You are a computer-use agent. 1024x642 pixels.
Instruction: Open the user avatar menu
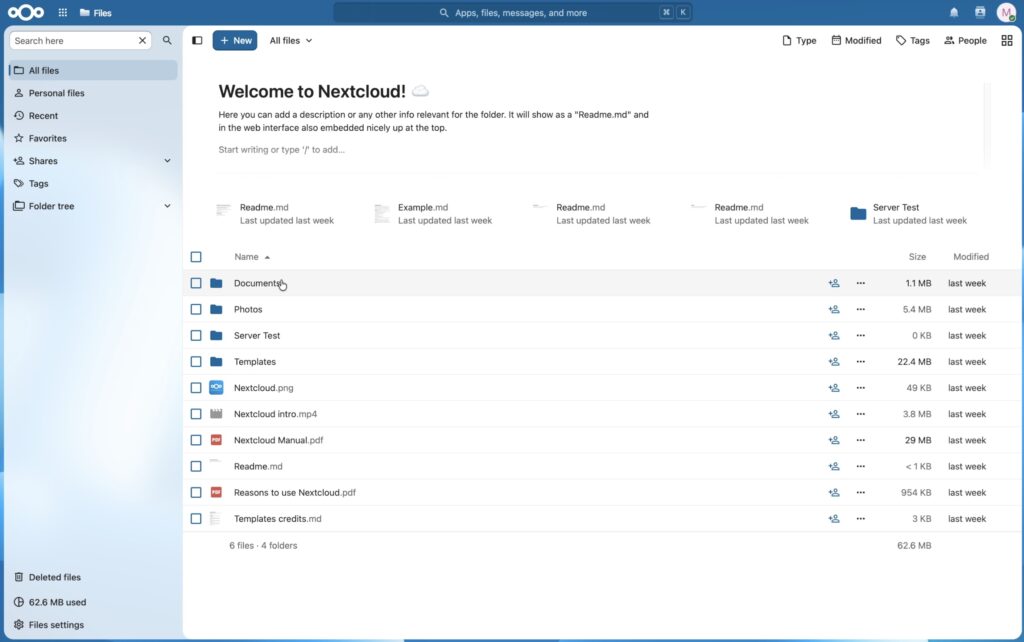(x=1006, y=12)
